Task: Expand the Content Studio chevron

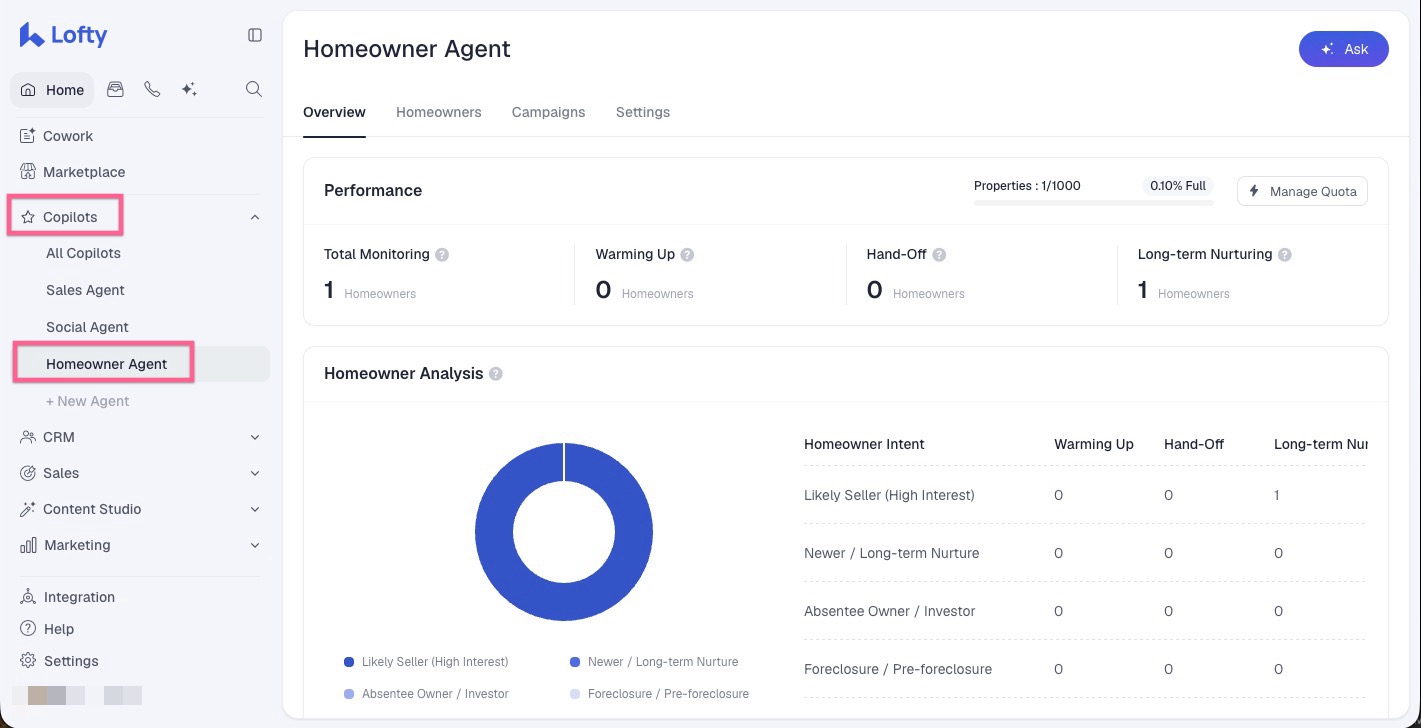Action: [x=255, y=509]
